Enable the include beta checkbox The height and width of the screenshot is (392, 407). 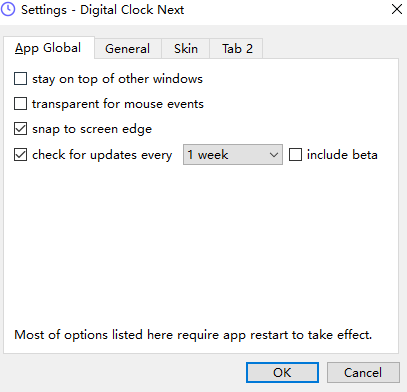pos(295,155)
